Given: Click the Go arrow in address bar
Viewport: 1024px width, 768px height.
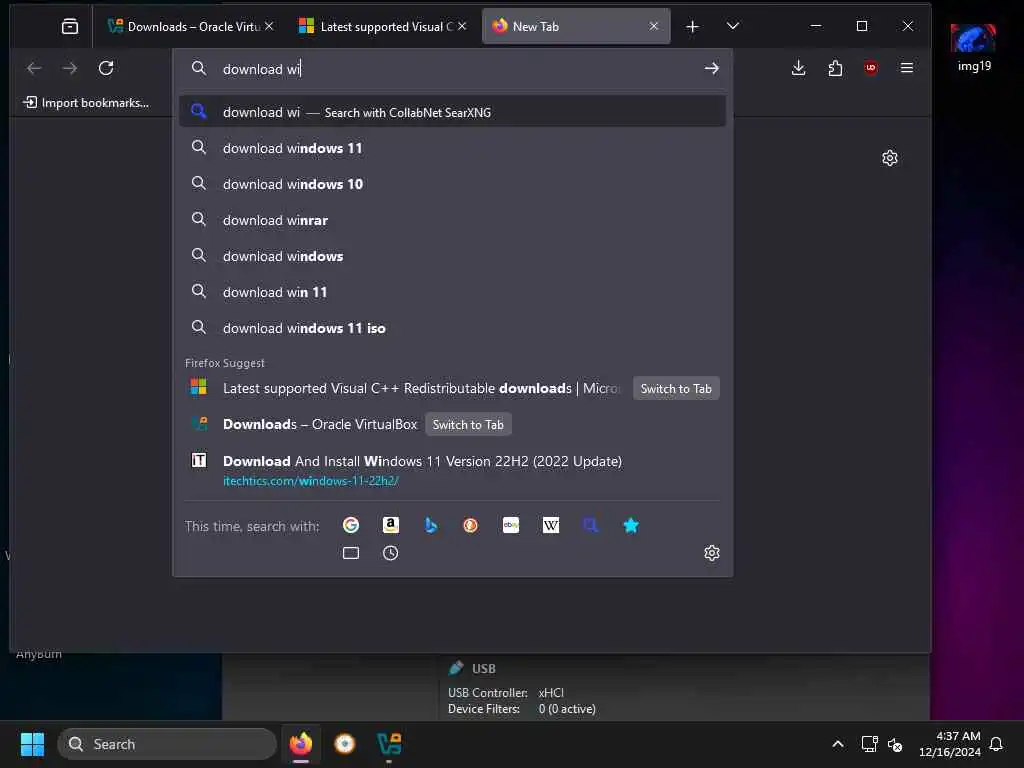Looking at the screenshot, I should 712,68.
